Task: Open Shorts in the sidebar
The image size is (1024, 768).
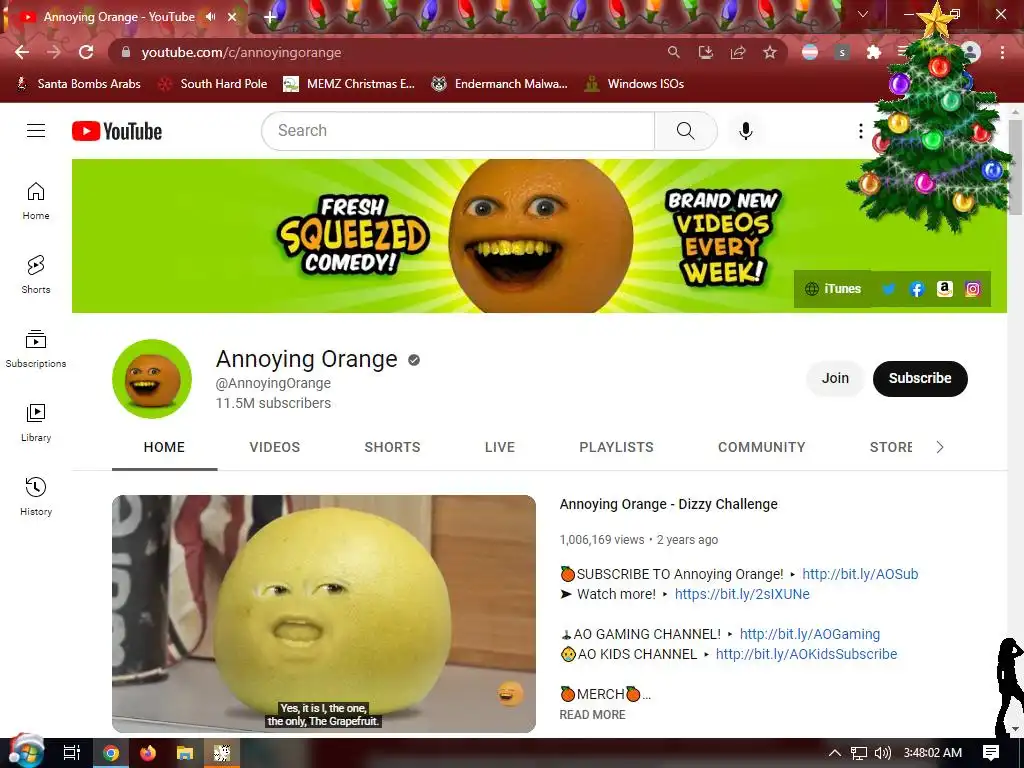Action: [36, 274]
